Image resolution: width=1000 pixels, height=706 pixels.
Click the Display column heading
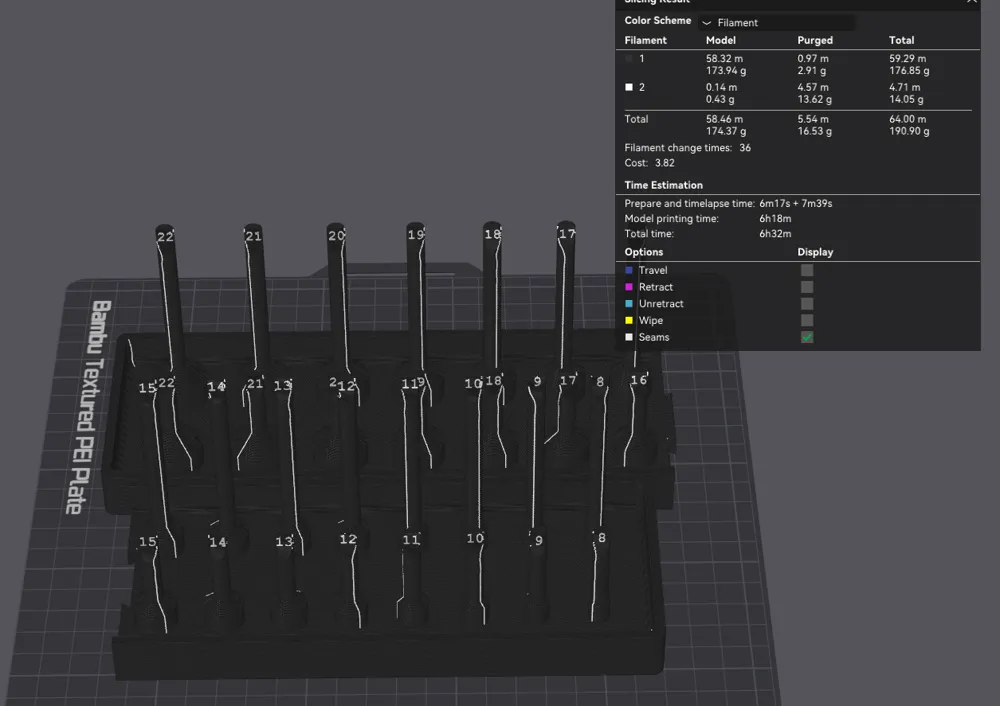point(815,252)
